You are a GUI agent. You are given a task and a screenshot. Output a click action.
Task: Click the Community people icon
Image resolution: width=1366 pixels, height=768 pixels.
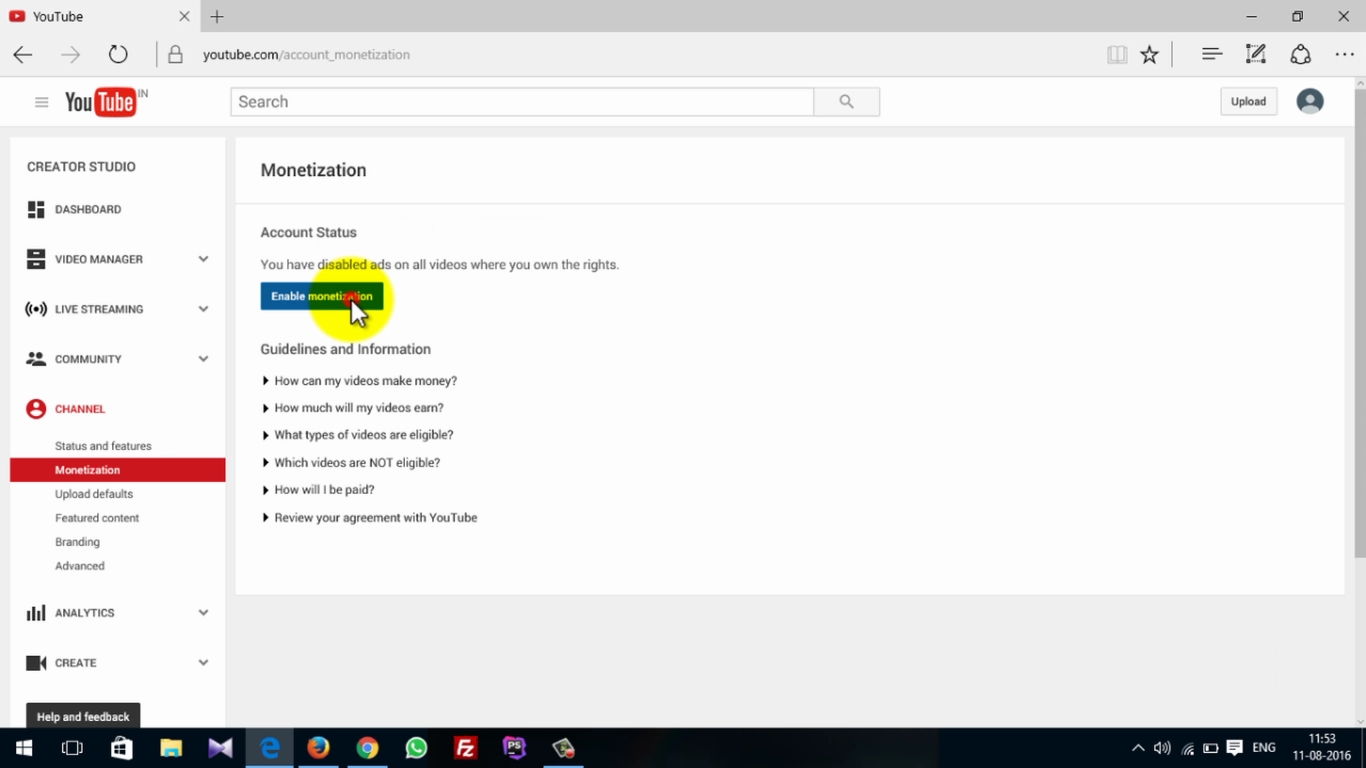[36, 359]
